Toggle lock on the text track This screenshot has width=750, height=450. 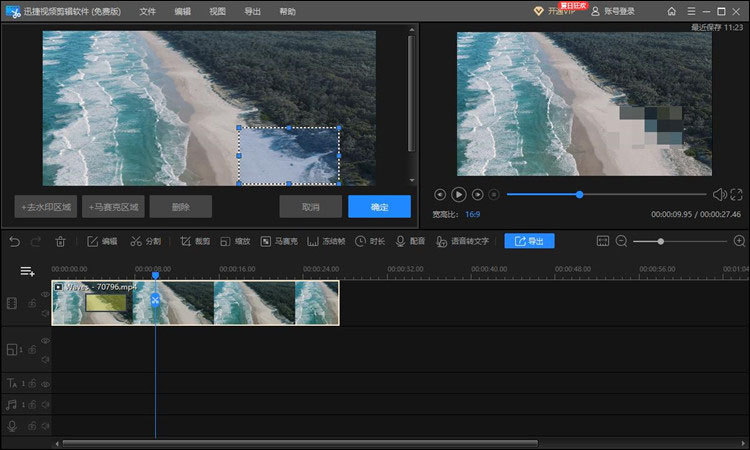click(32, 384)
